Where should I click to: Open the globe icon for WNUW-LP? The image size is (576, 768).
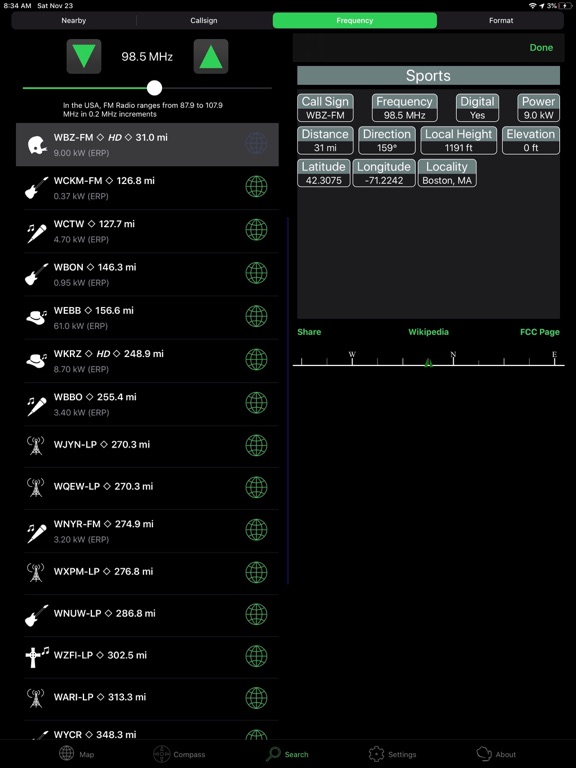[256, 614]
